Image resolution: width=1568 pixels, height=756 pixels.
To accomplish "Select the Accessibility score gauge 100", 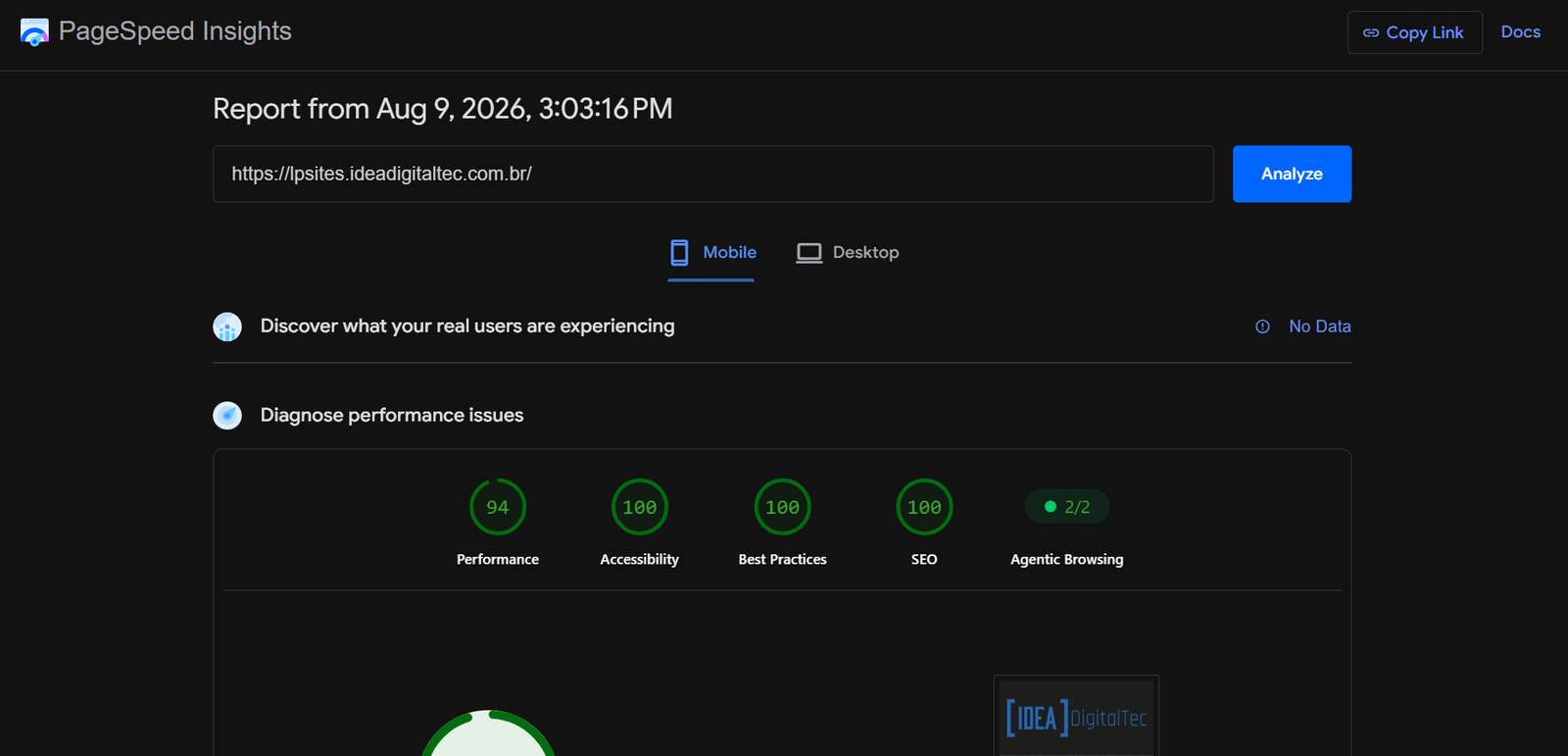I will (640, 507).
